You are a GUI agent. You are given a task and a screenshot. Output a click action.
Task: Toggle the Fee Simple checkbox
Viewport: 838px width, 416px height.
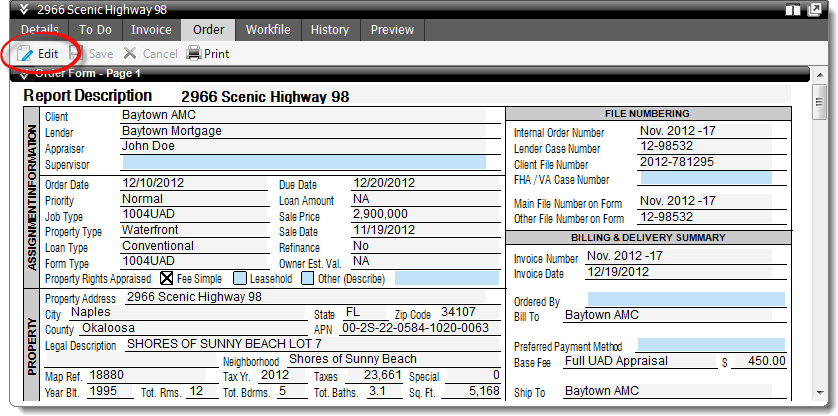(167, 278)
